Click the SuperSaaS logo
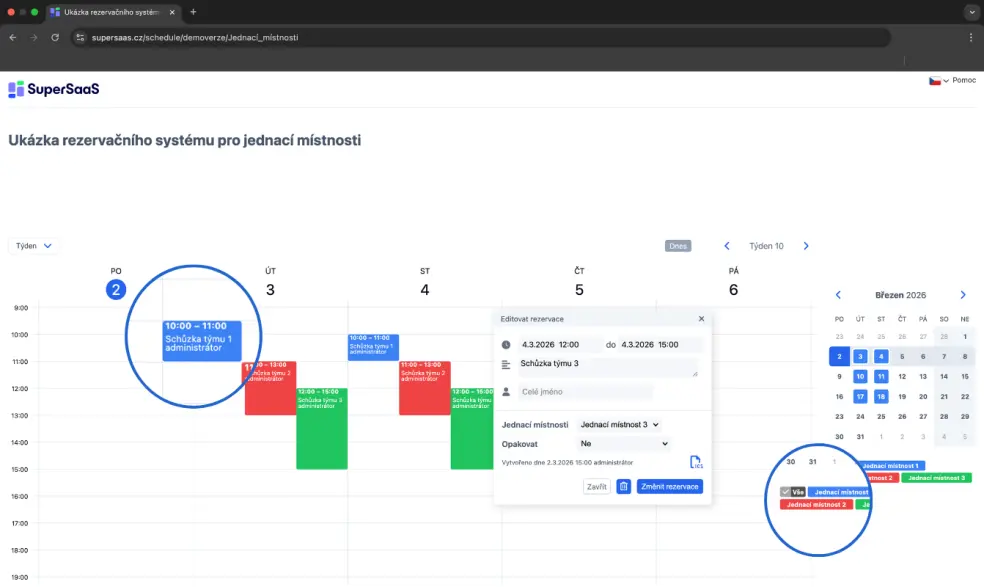This screenshot has height=587, width=984. click(54, 89)
